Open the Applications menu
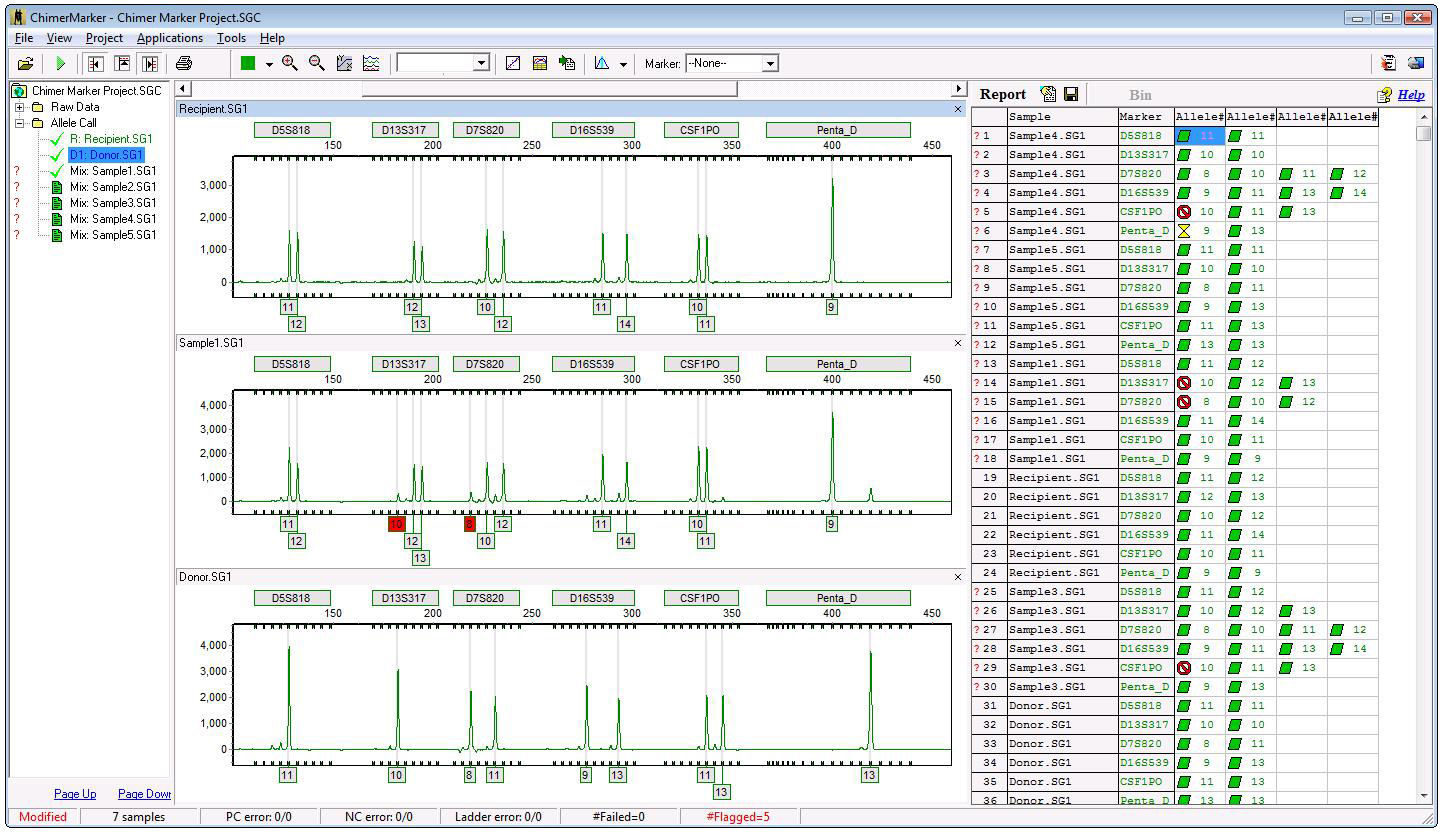The image size is (1442, 833). 169,38
